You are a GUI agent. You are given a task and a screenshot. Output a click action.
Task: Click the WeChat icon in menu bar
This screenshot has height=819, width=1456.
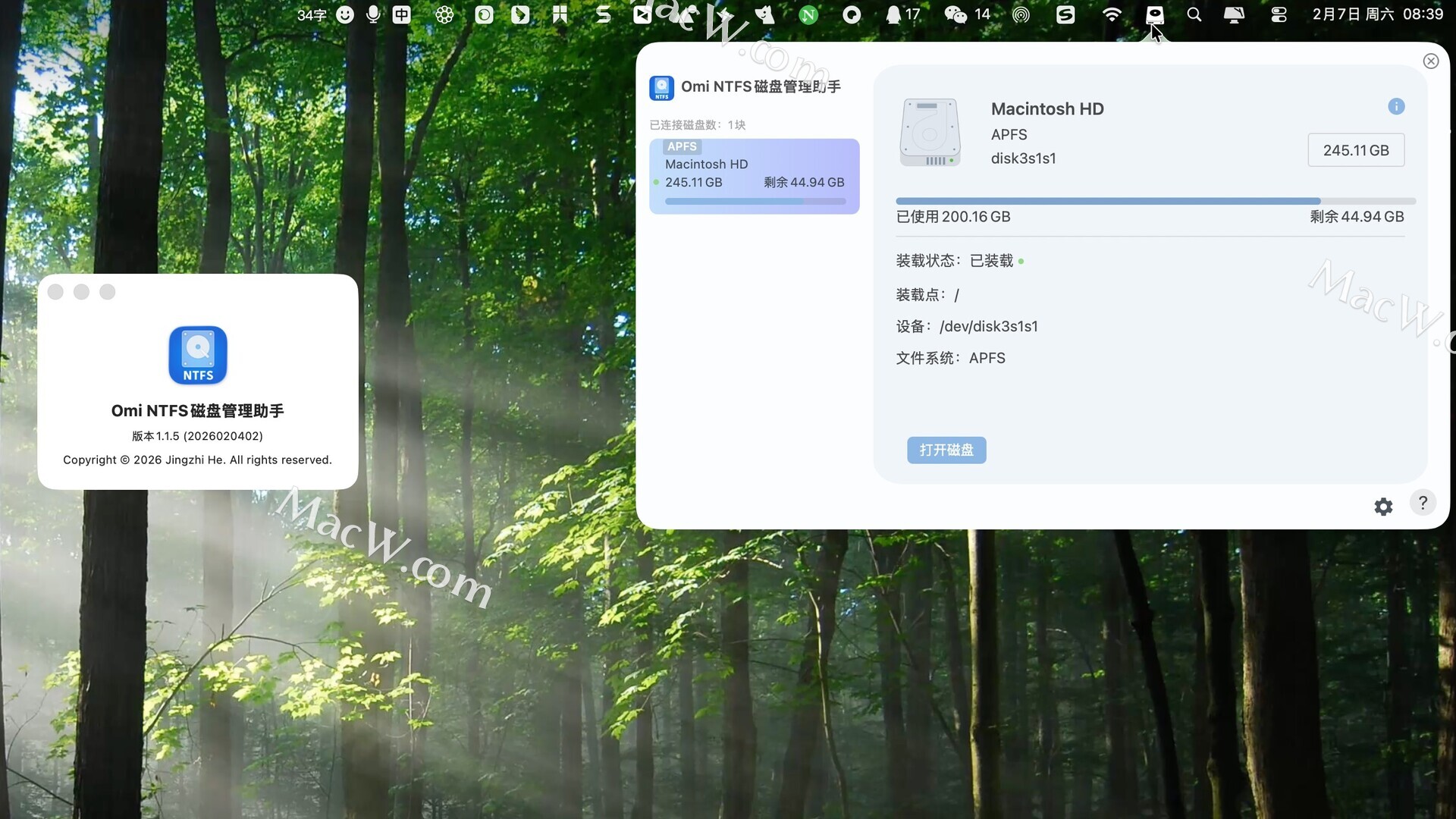click(x=955, y=14)
